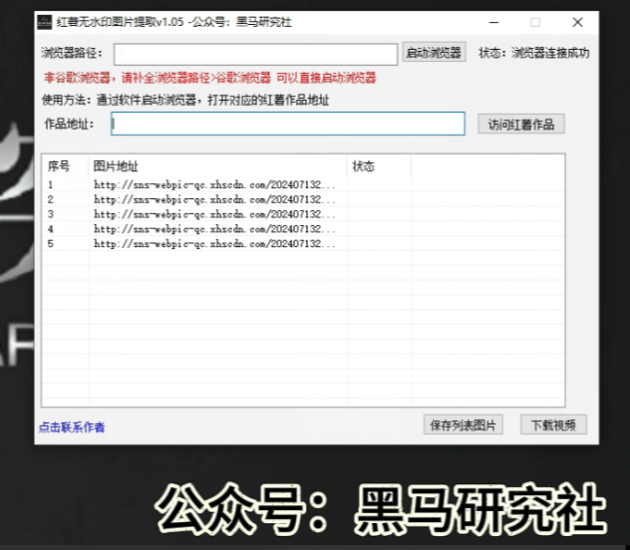Click the 使用方法 instruction text

tap(185, 100)
